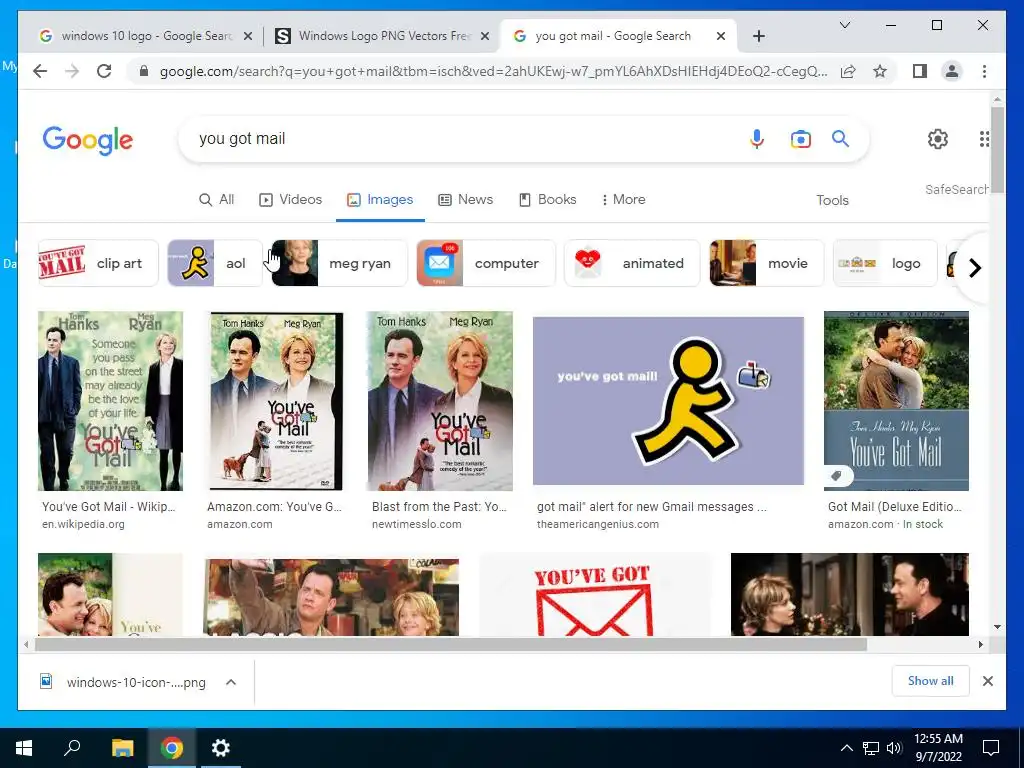The image size is (1024, 768).
Task: Expand options for downloaded windows-10-icon file
Action: (x=231, y=682)
